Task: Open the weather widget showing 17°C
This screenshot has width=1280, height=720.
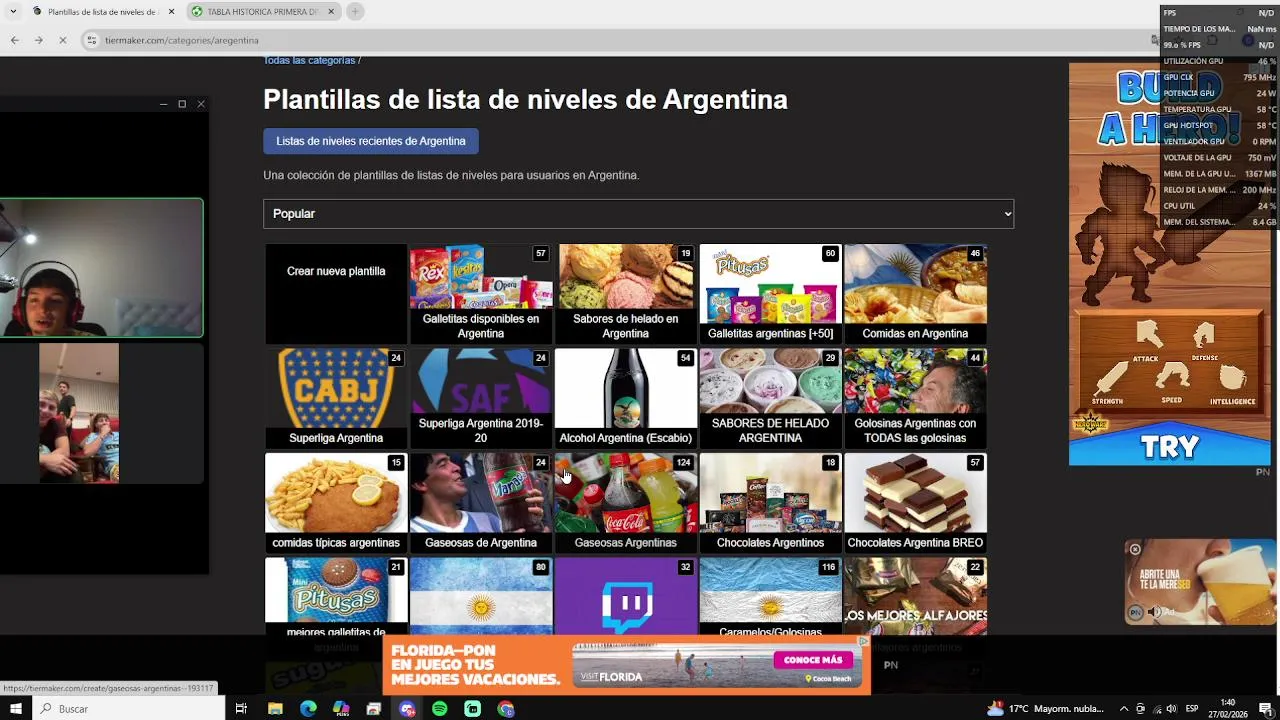Action: coord(1045,709)
